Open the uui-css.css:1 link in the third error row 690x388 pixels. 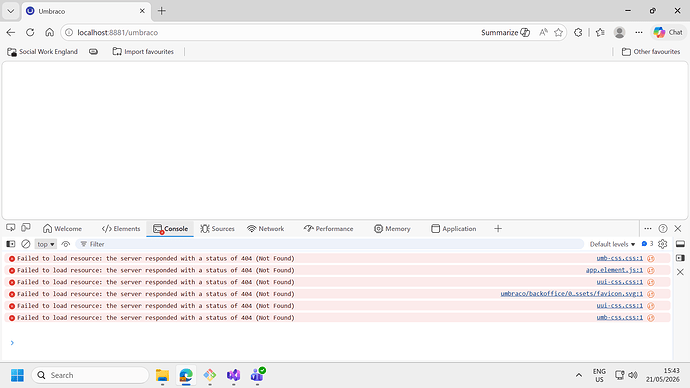click(620, 282)
